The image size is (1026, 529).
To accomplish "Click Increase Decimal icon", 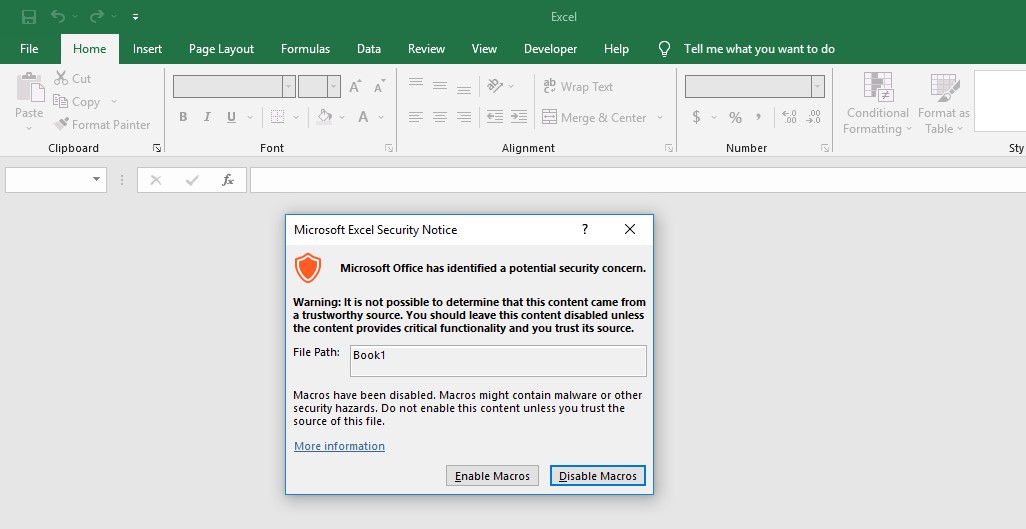I will click(789, 117).
